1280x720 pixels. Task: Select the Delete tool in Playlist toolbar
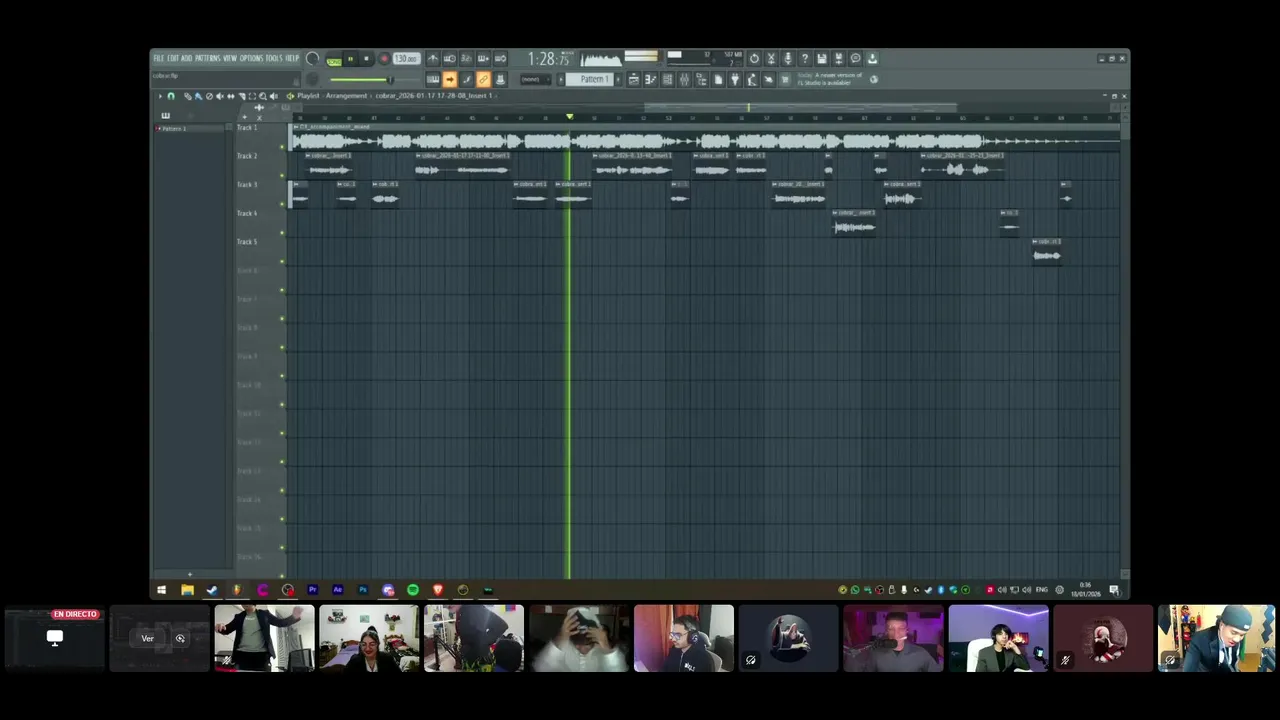coord(209,96)
